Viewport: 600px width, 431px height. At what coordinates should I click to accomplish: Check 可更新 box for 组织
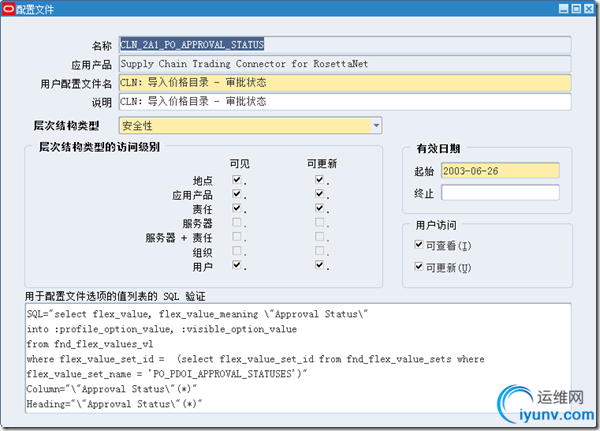(x=320, y=250)
